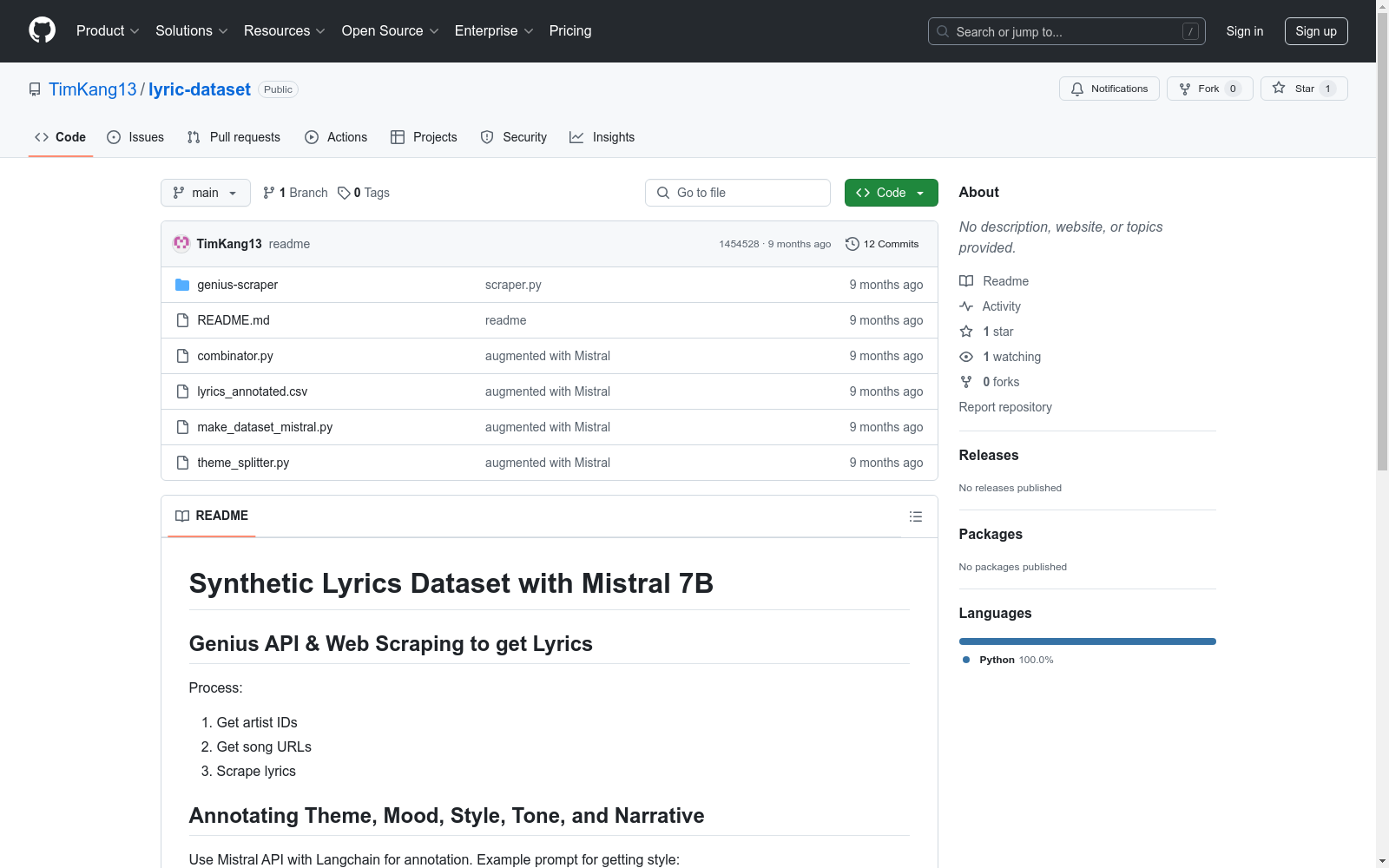Open the 1 Branch link
1389x868 pixels.
point(295,193)
